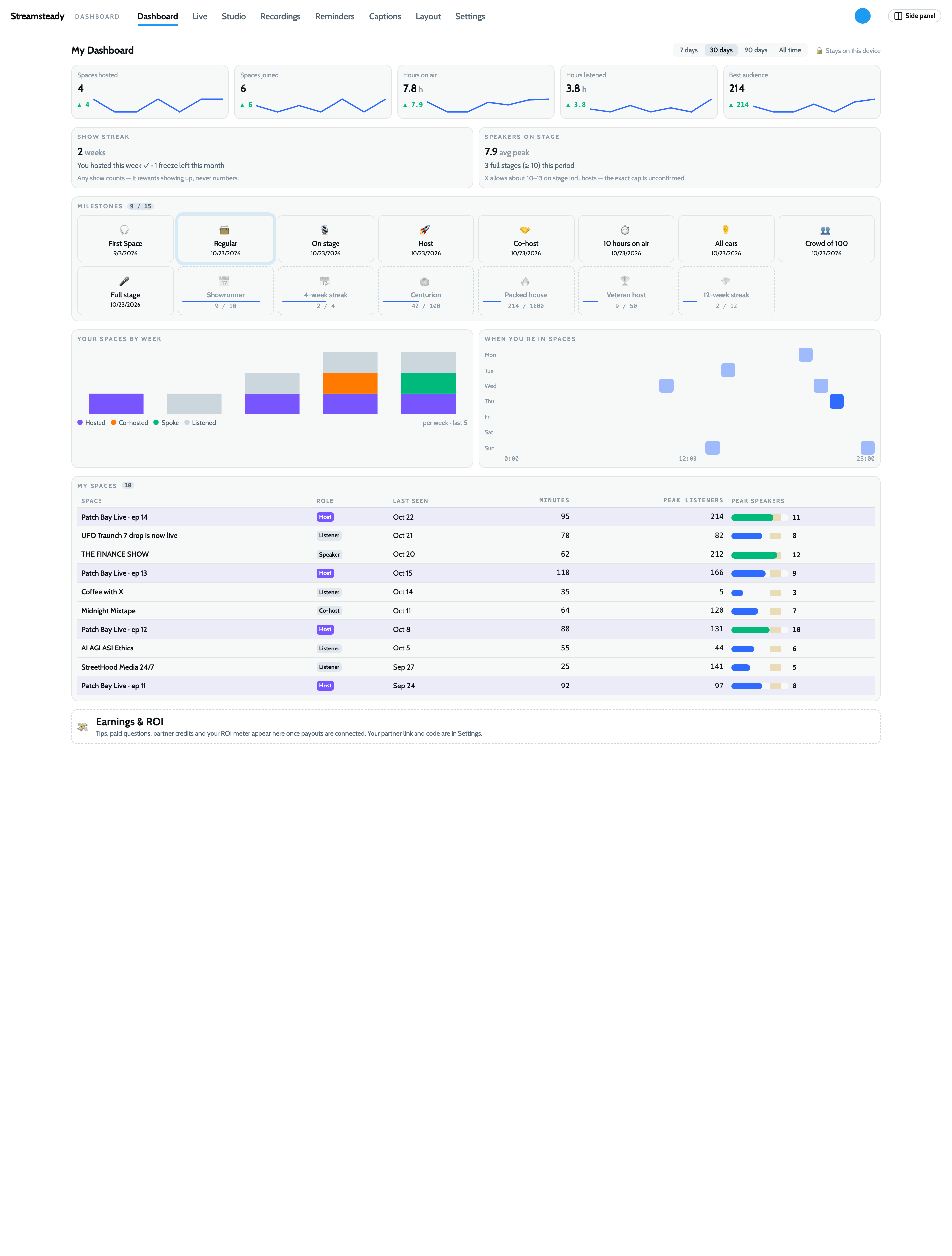The height and width of the screenshot is (1256, 952).
Task: Select the Crowd of 100 people icon
Action: pyautogui.click(x=825, y=230)
